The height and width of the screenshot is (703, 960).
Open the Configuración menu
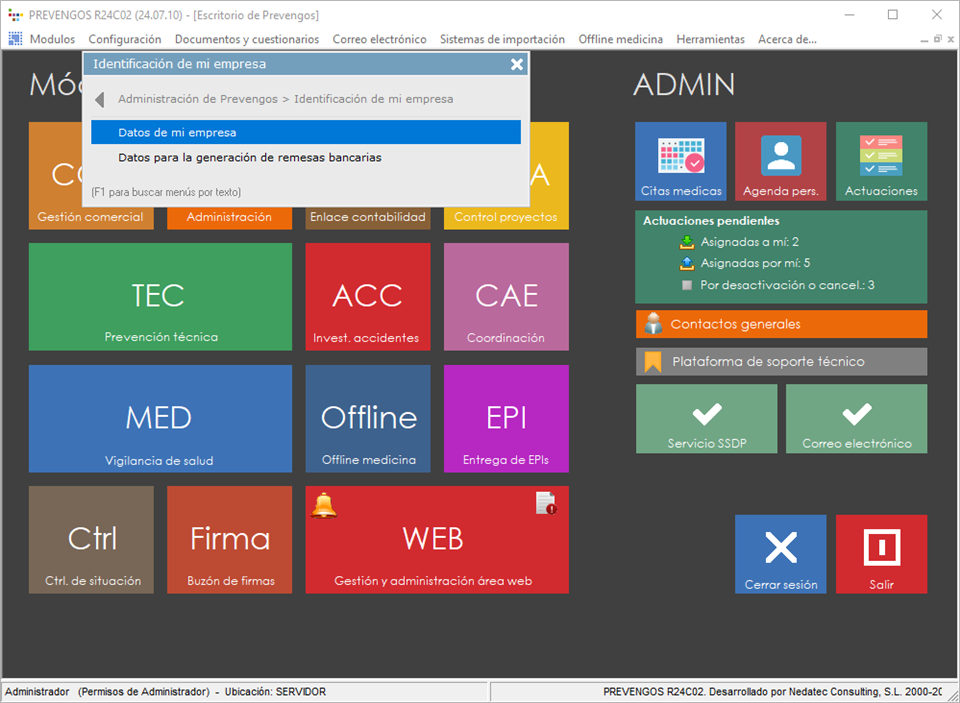124,39
